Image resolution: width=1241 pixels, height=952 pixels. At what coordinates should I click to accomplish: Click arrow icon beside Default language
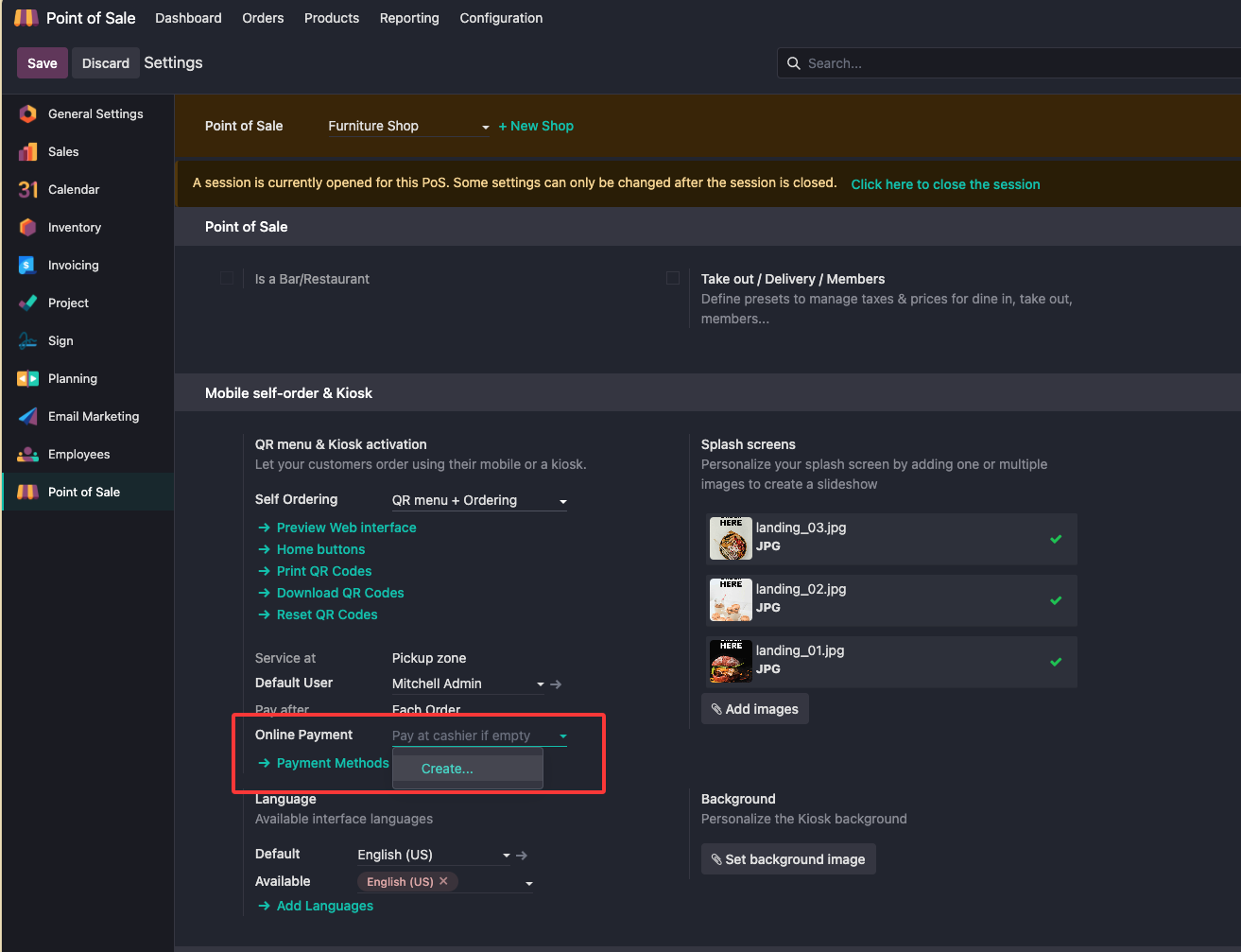(522, 855)
